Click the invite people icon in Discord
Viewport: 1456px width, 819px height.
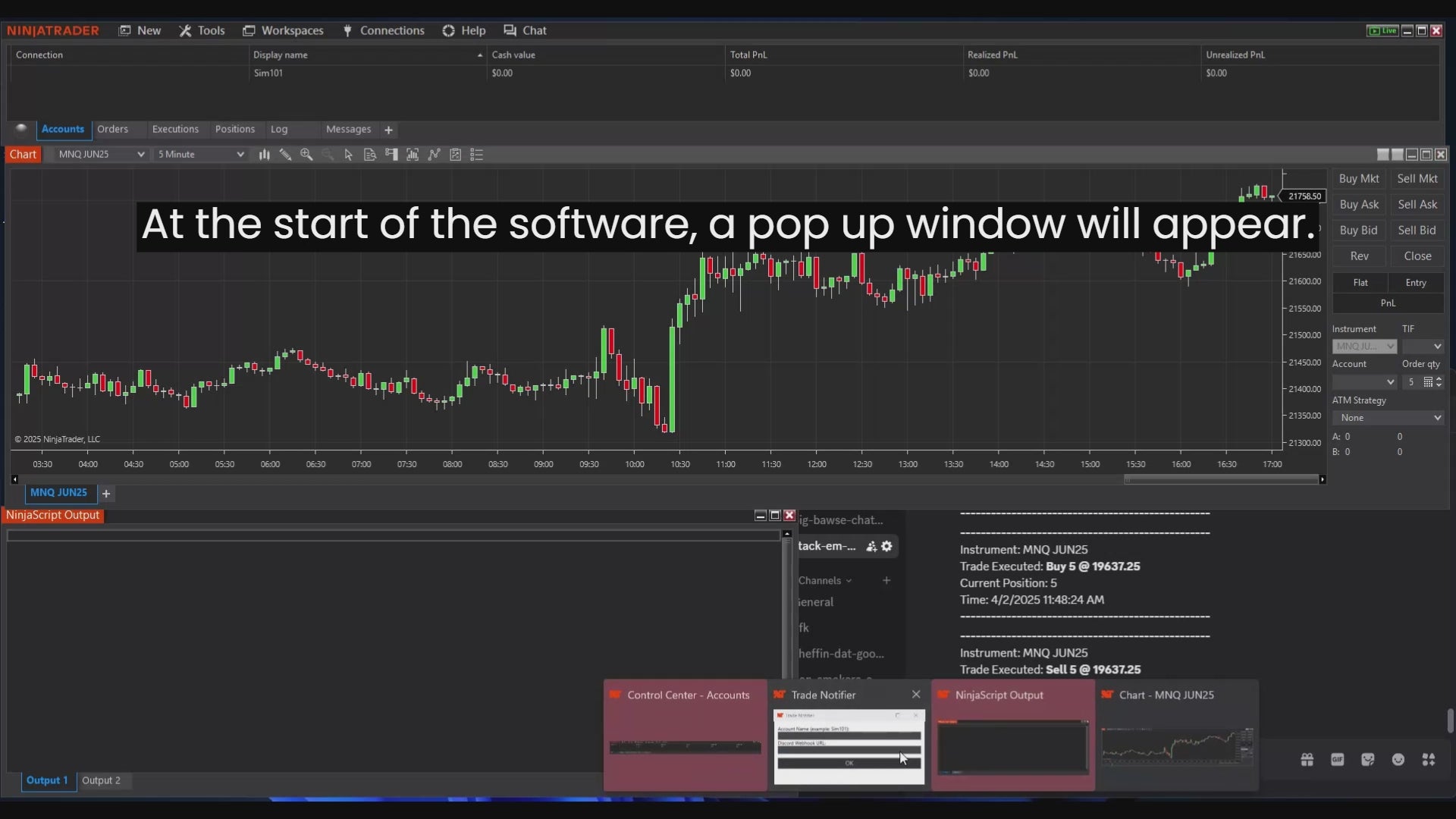coord(871,546)
